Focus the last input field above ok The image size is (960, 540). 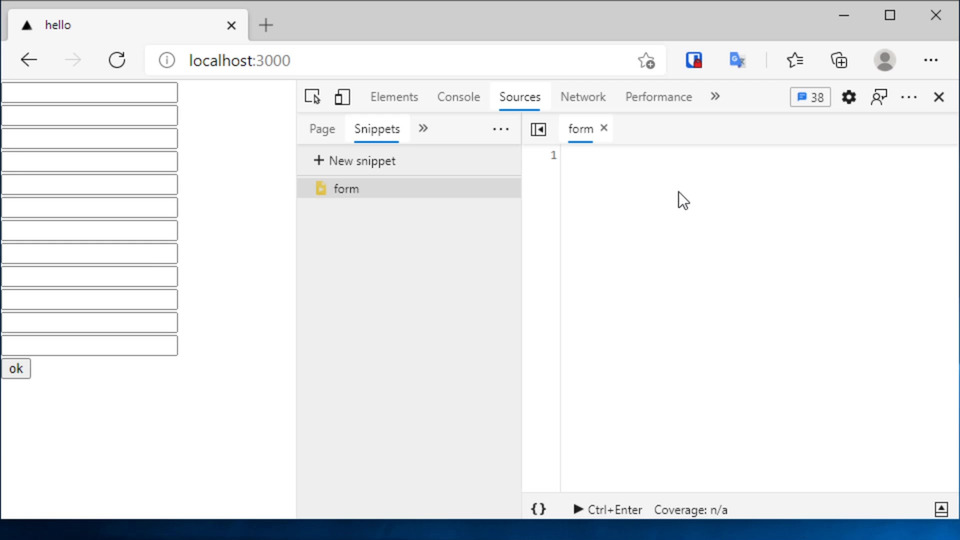point(89,345)
